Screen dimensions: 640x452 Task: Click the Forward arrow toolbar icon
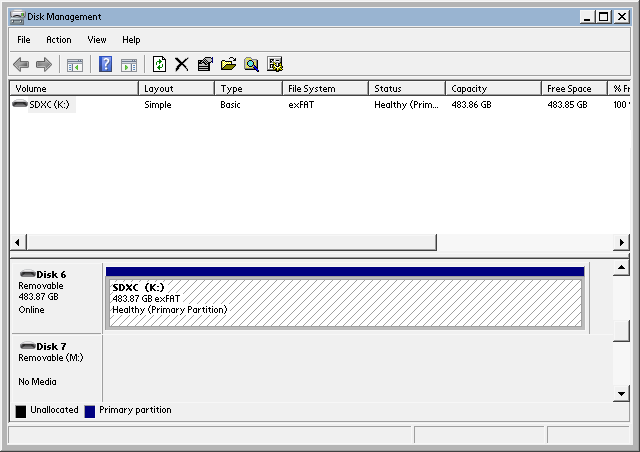pos(44,64)
